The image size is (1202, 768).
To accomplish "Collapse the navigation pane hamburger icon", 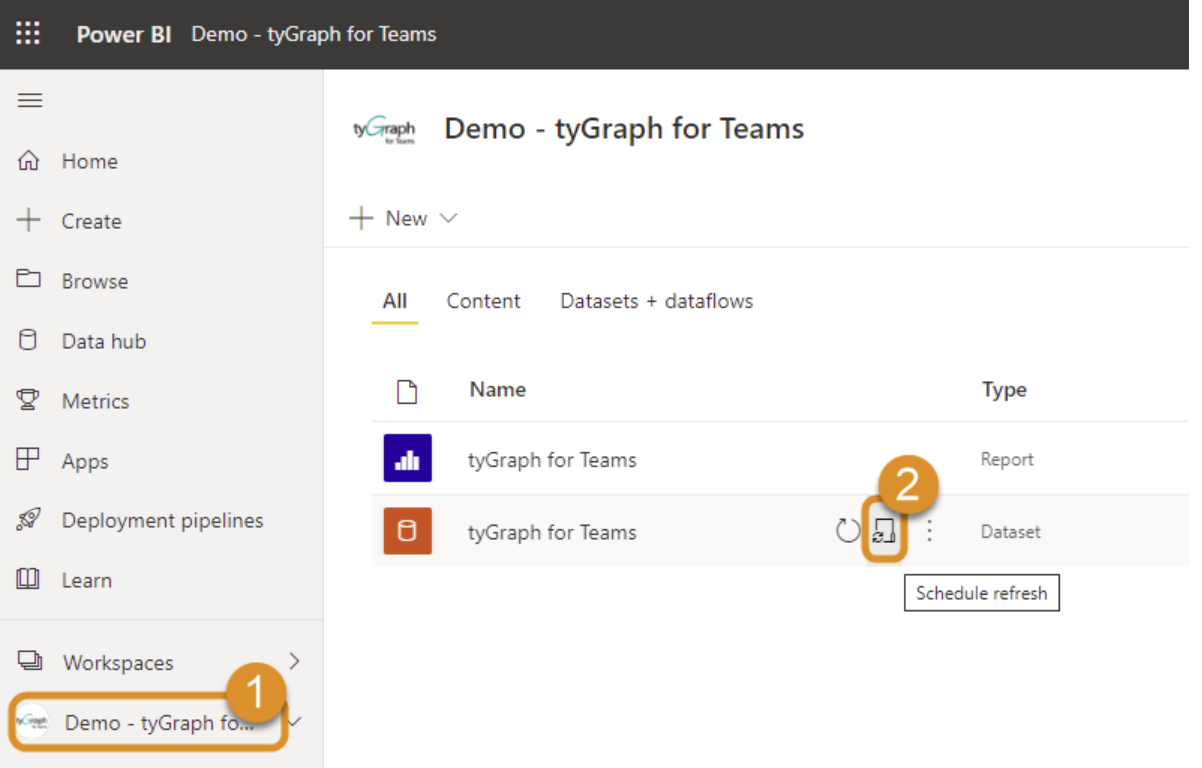I will tap(30, 100).
